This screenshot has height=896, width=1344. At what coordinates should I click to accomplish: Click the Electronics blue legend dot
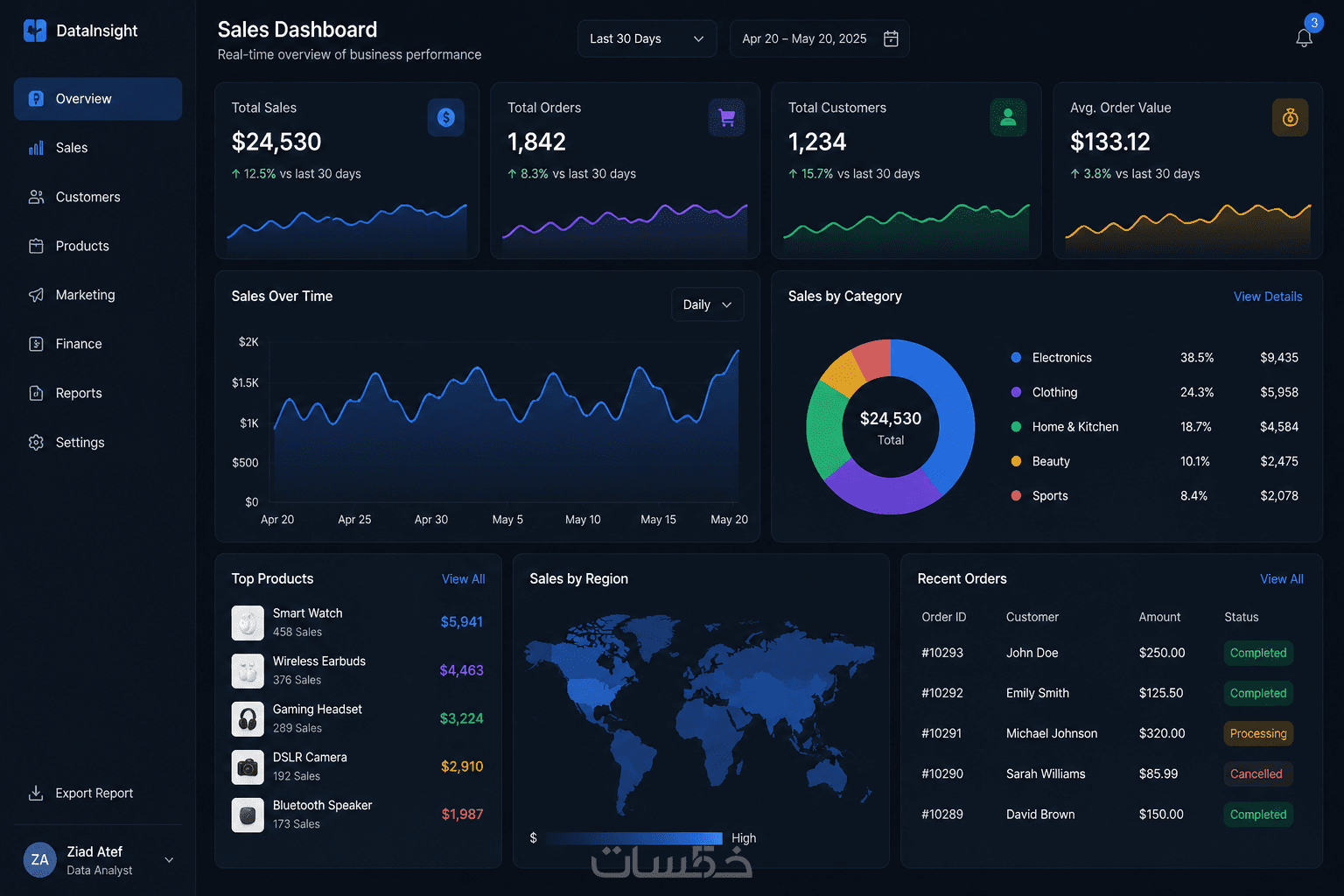[1016, 357]
